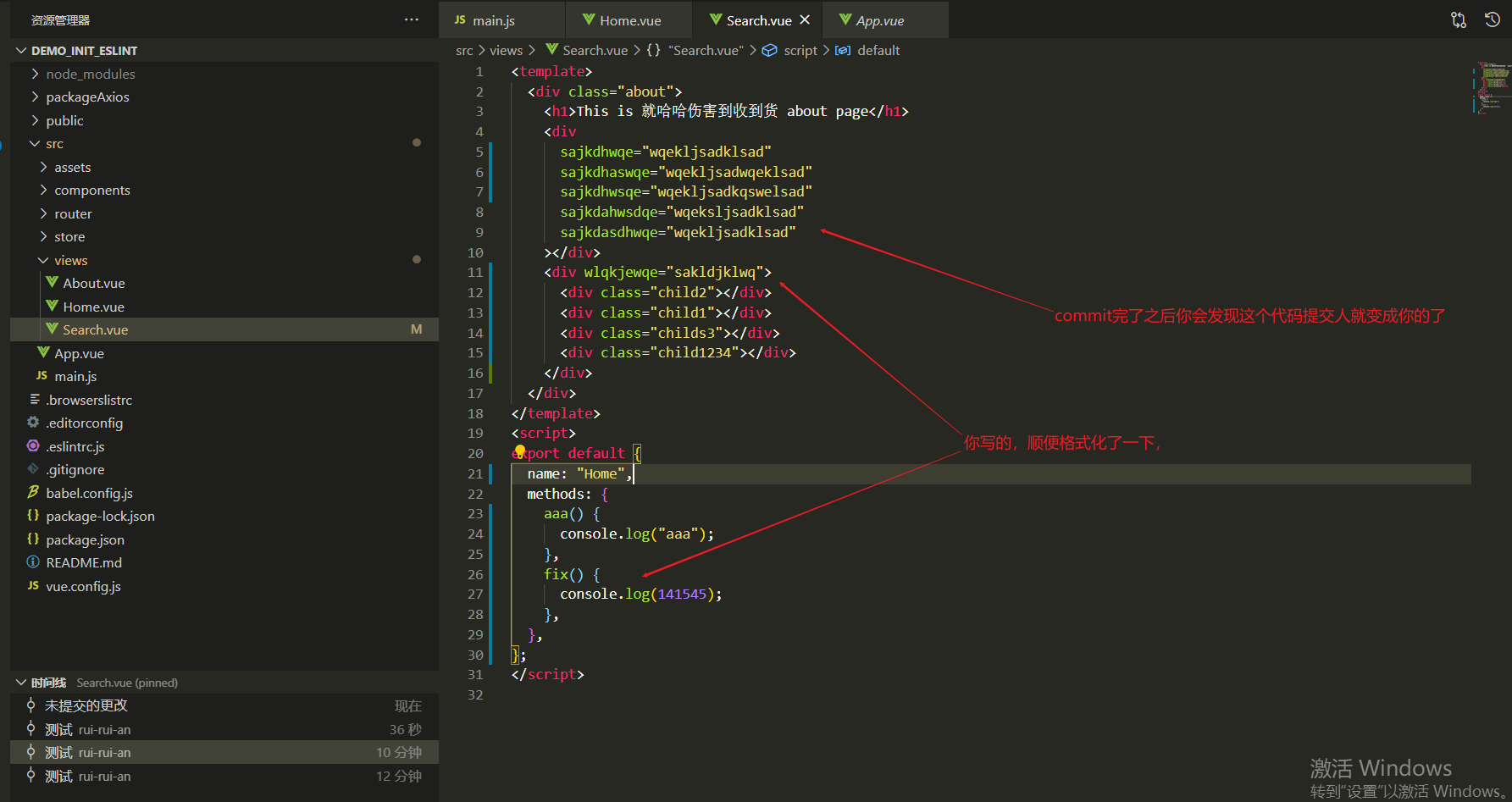Place cursor in the name: "Home" line
This screenshot has height=802, width=1512.
click(x=991, y=473)
